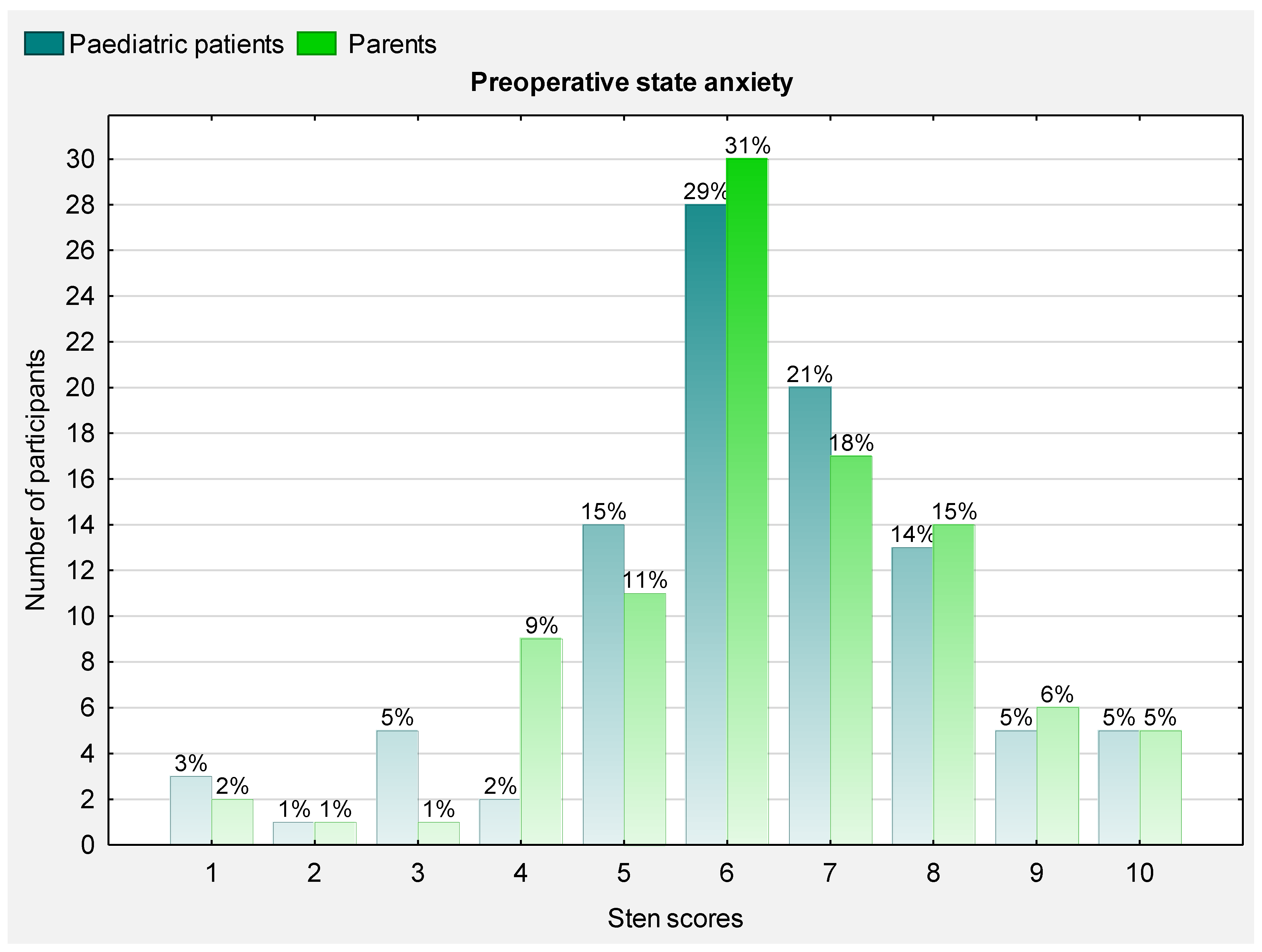Click the Parents legend green swatch
Image resolution: width=1262 pixels, height=952 pixels.
tap(316, 44)
